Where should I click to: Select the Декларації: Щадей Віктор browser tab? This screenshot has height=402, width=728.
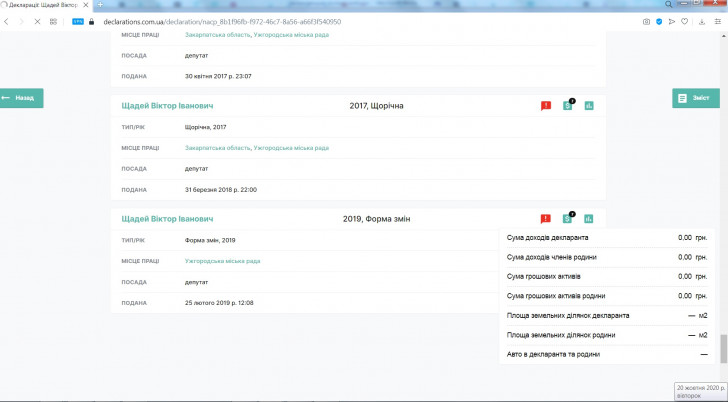click(x=45, y=6)
